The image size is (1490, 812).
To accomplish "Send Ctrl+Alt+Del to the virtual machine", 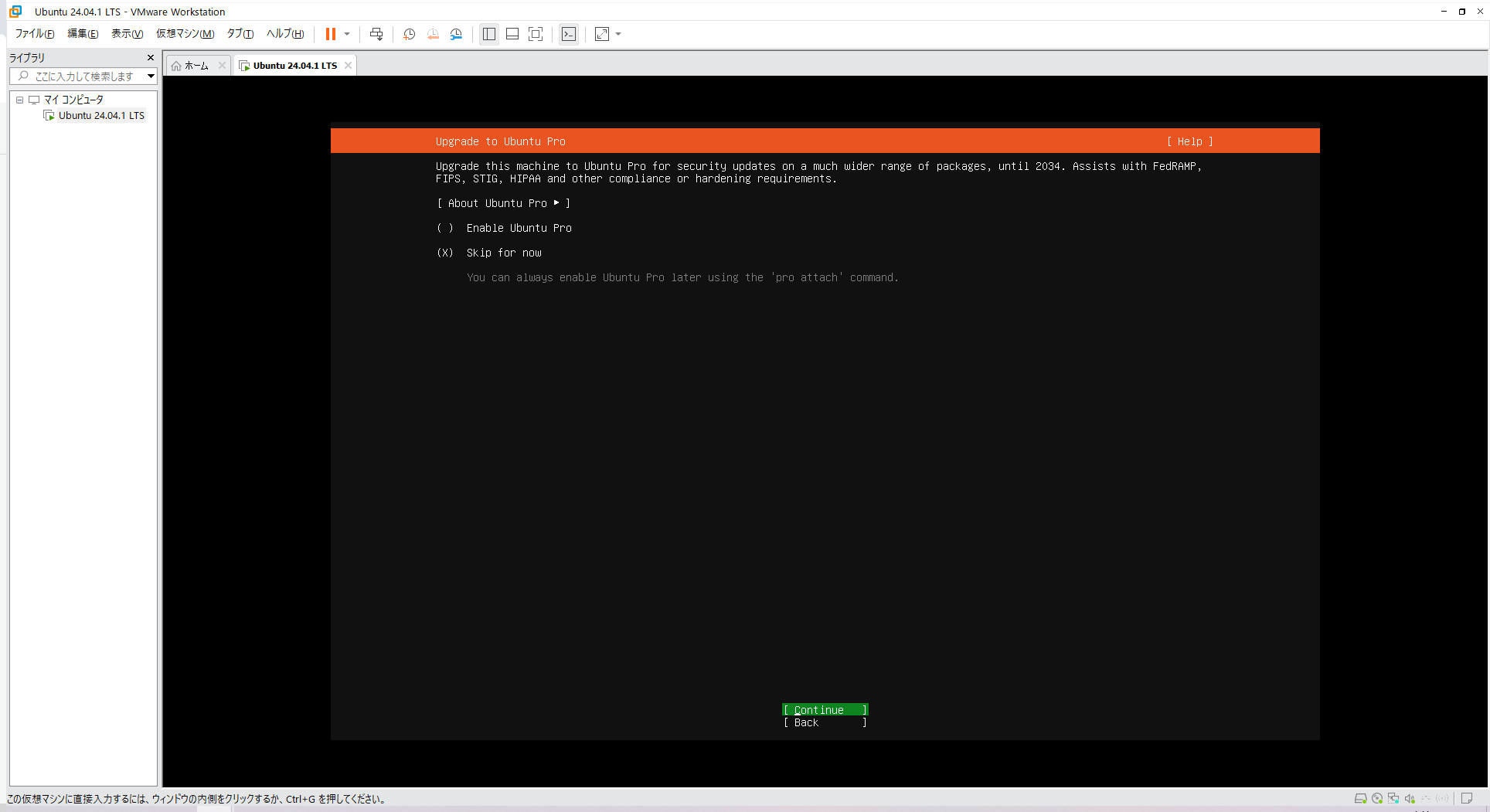I will point(376,34).
